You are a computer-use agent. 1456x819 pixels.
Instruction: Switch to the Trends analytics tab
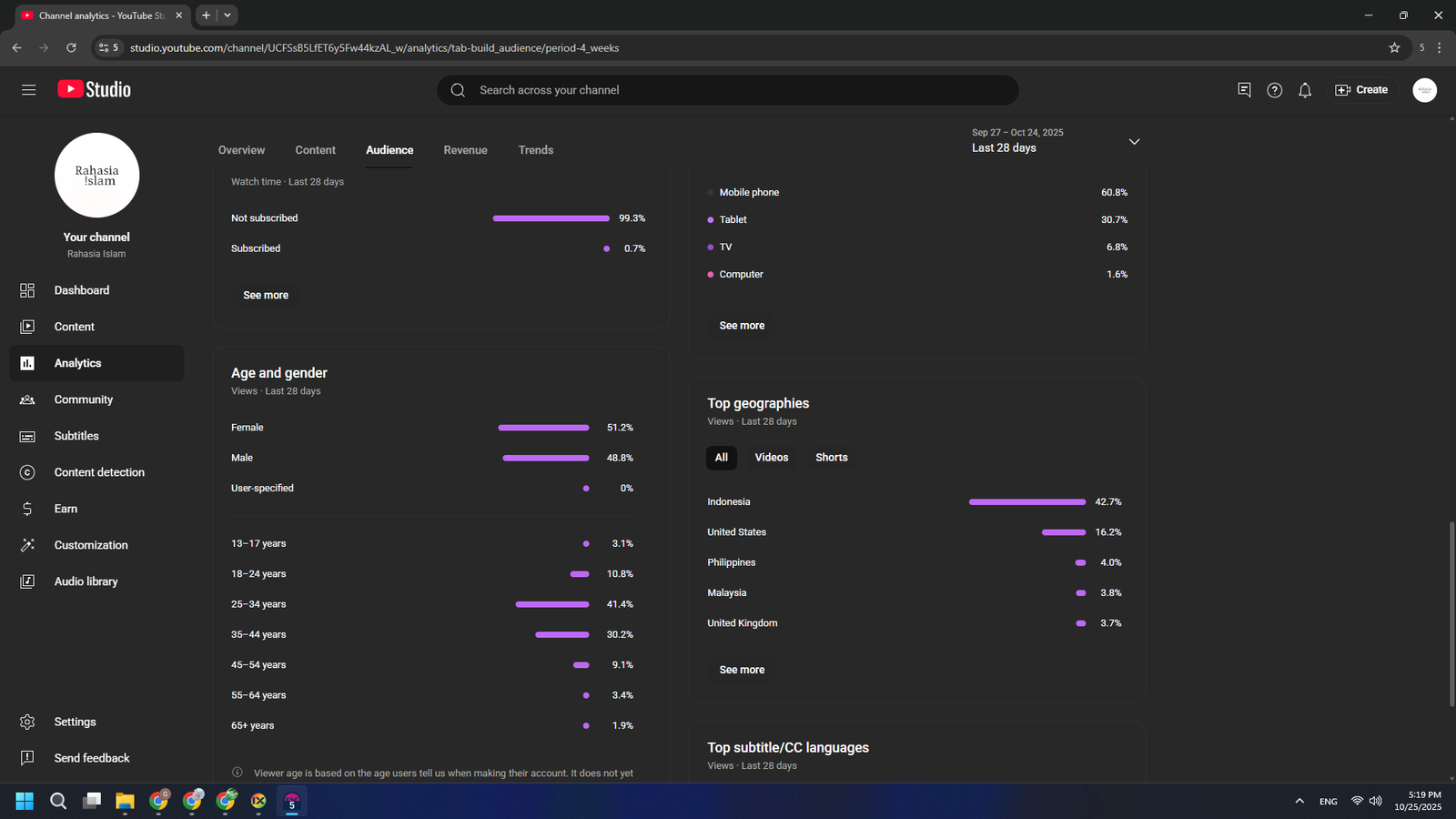[536, 150]
